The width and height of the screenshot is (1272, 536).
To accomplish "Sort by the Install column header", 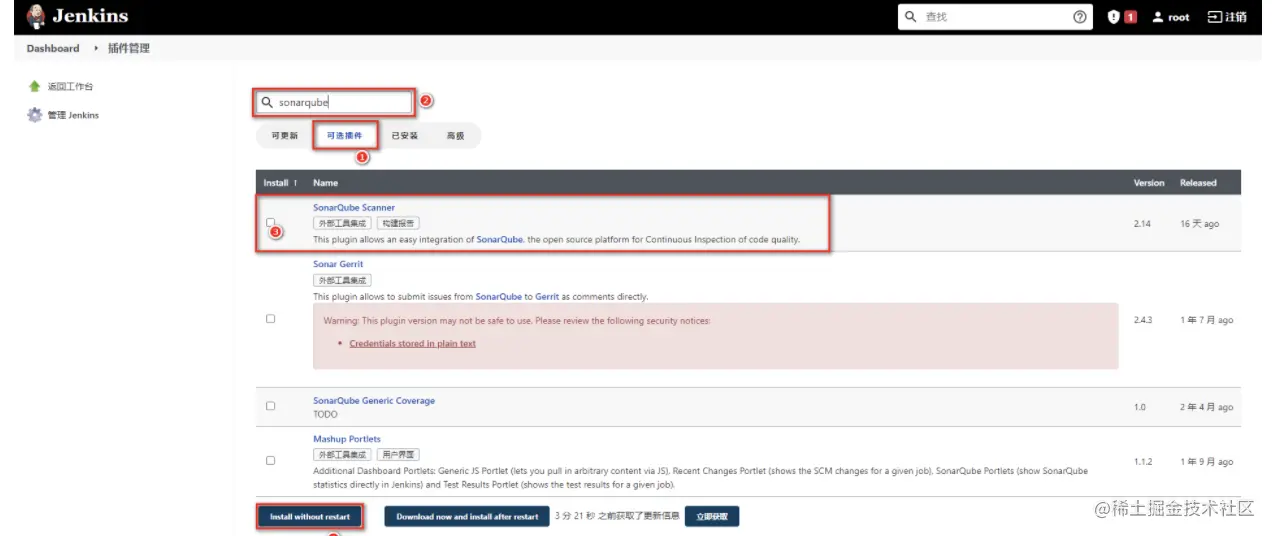I will (x=280, y=183).
